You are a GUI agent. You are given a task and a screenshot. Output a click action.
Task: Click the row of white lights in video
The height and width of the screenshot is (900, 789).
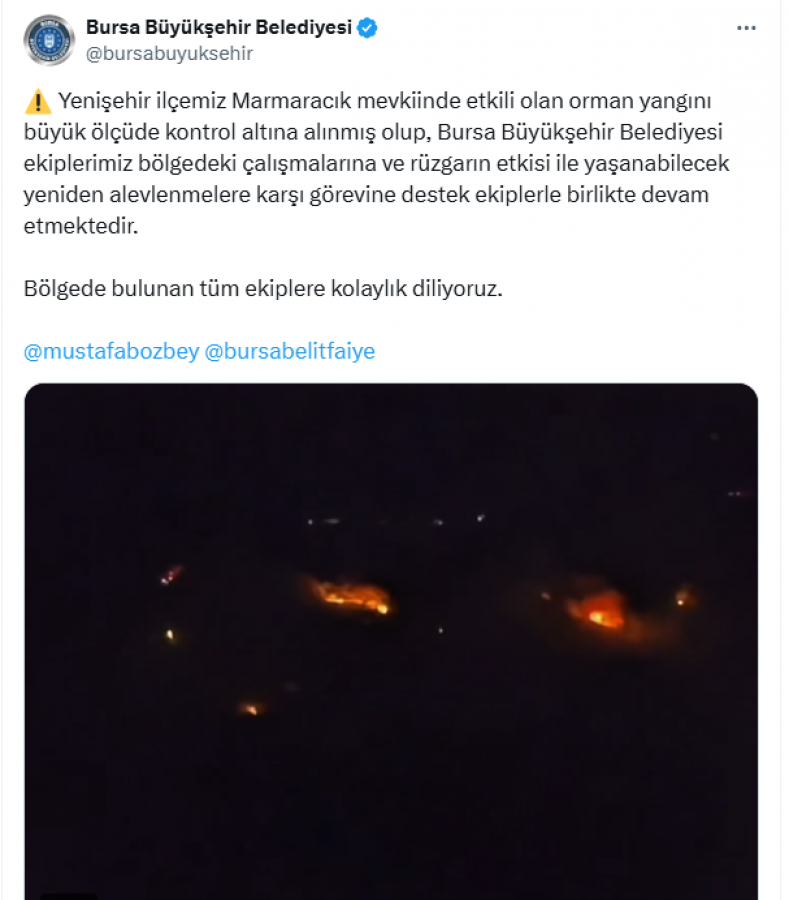coord(396,520)
